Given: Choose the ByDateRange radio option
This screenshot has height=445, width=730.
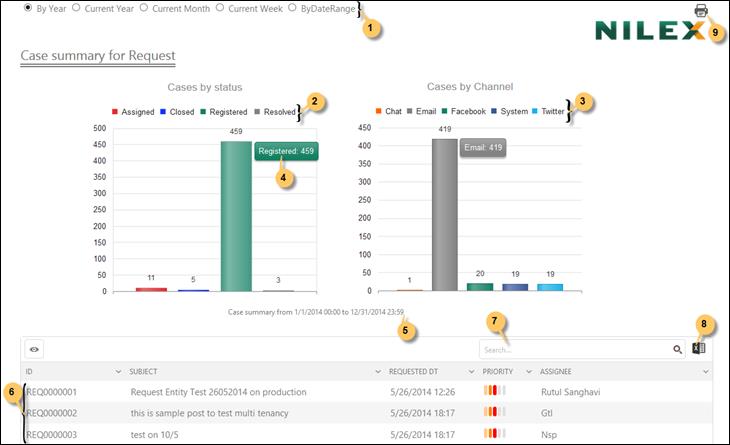Looking at the screenshot, I should [293, 8].
